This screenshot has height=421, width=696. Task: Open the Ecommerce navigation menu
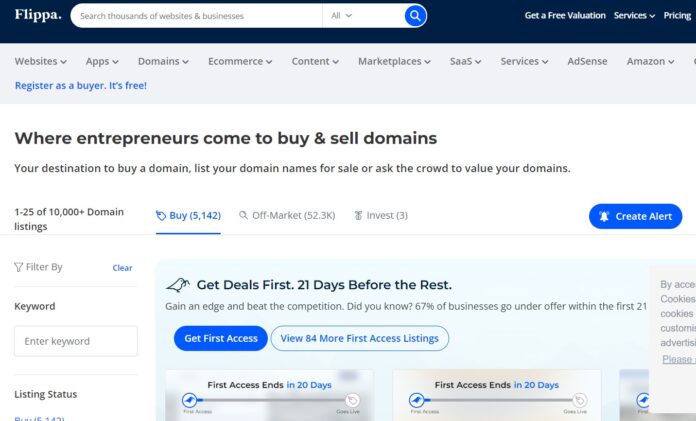pyautogui.click(x=240, y=61)
